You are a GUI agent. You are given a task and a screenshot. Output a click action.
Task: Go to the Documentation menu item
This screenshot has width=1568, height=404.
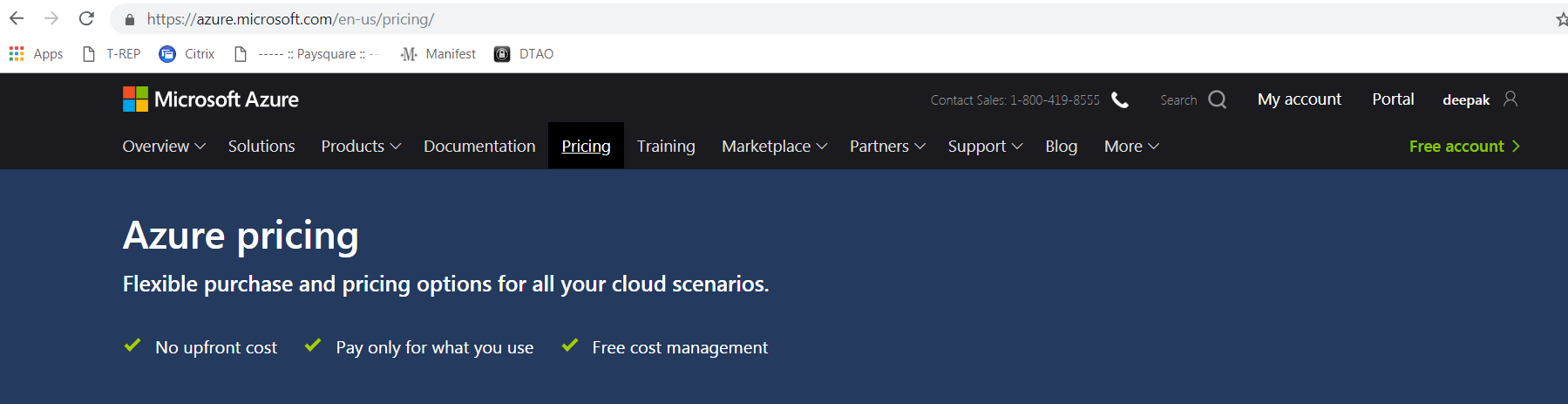479,147
